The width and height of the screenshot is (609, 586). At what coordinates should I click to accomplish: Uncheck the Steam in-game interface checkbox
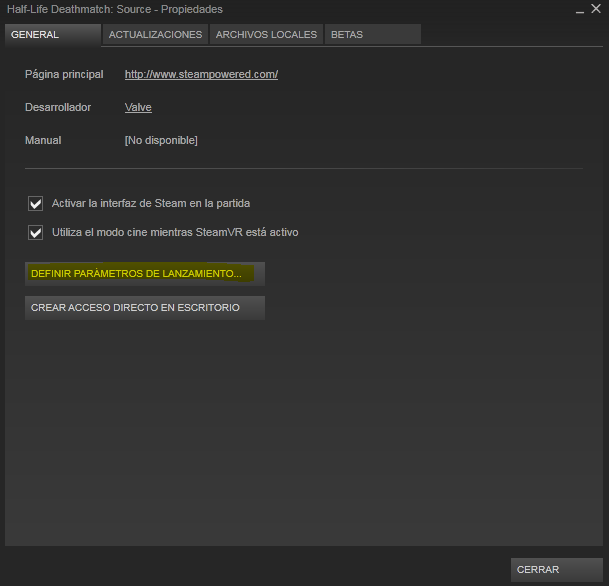tap(35, 203)
